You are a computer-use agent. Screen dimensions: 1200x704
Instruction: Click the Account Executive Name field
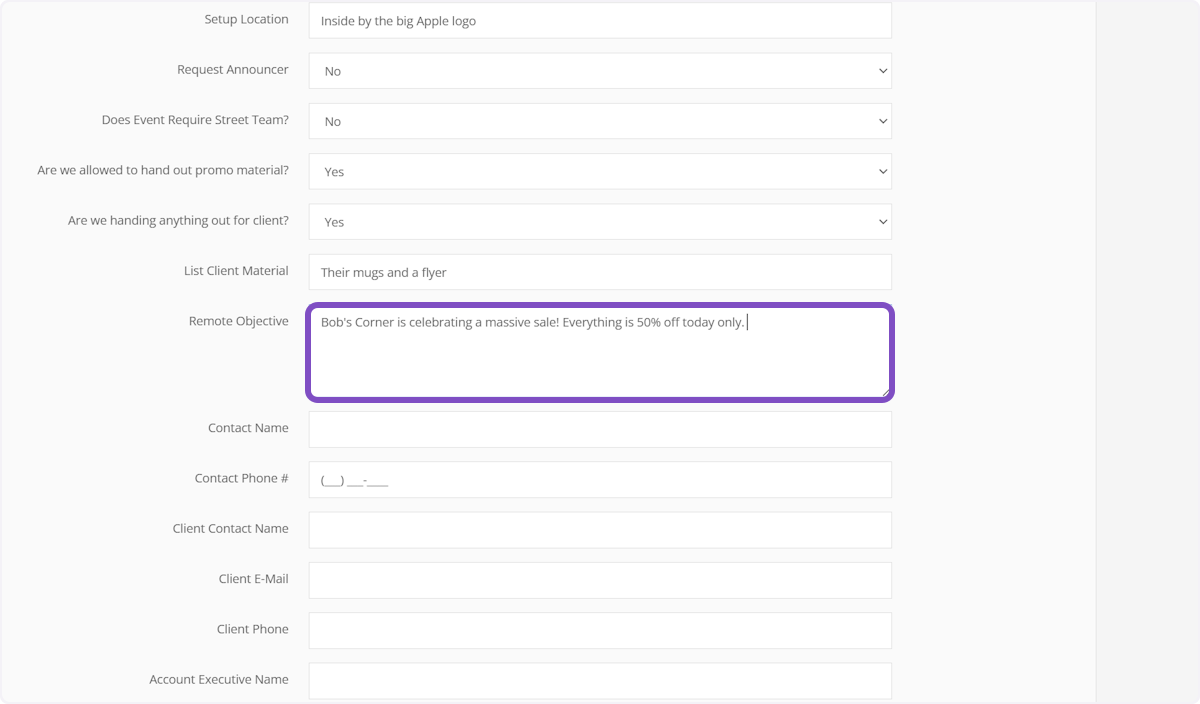600,680
